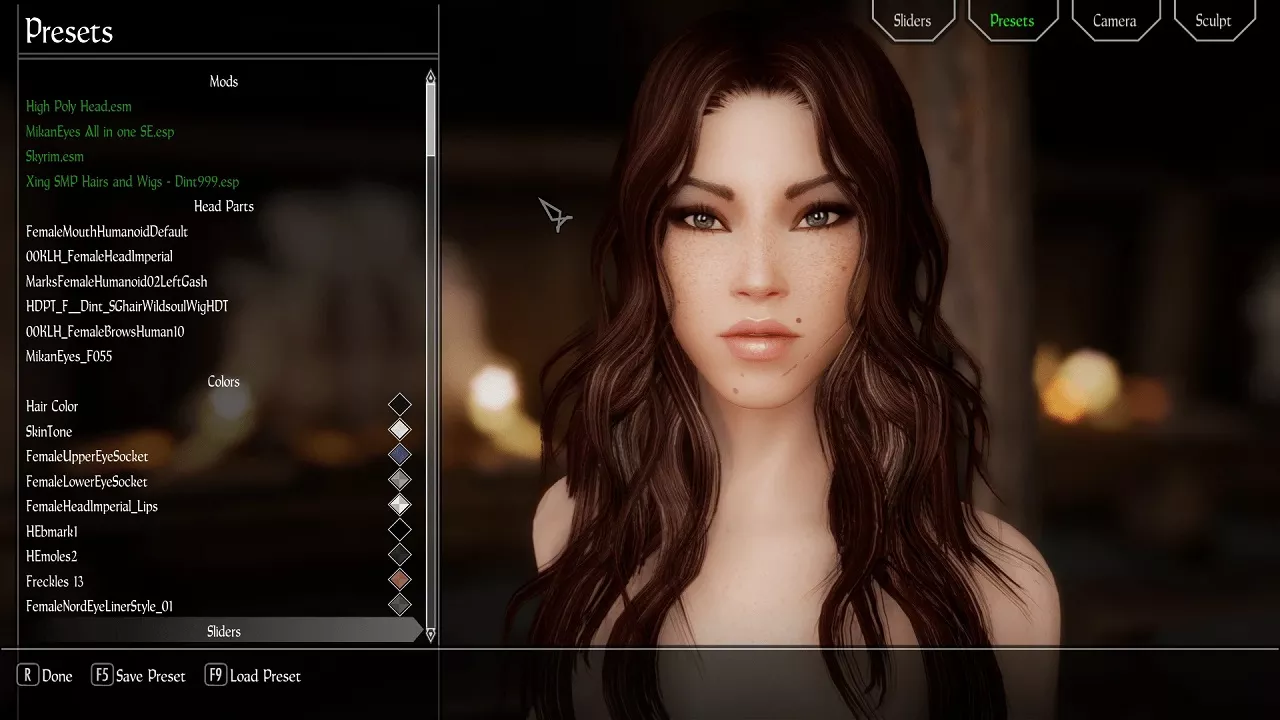Screen dimensions: 1280x720
Task: Click the preset list scrollbar thumb
Action: click(x=431, y=119)
